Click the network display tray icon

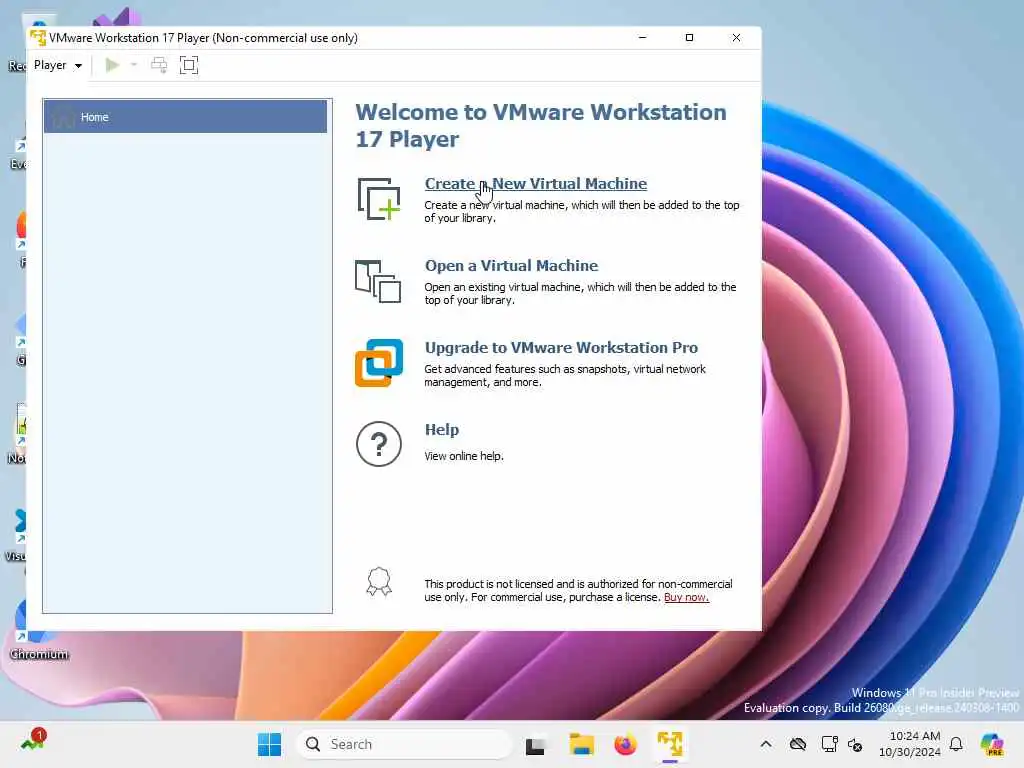click(x=829, y=744)
